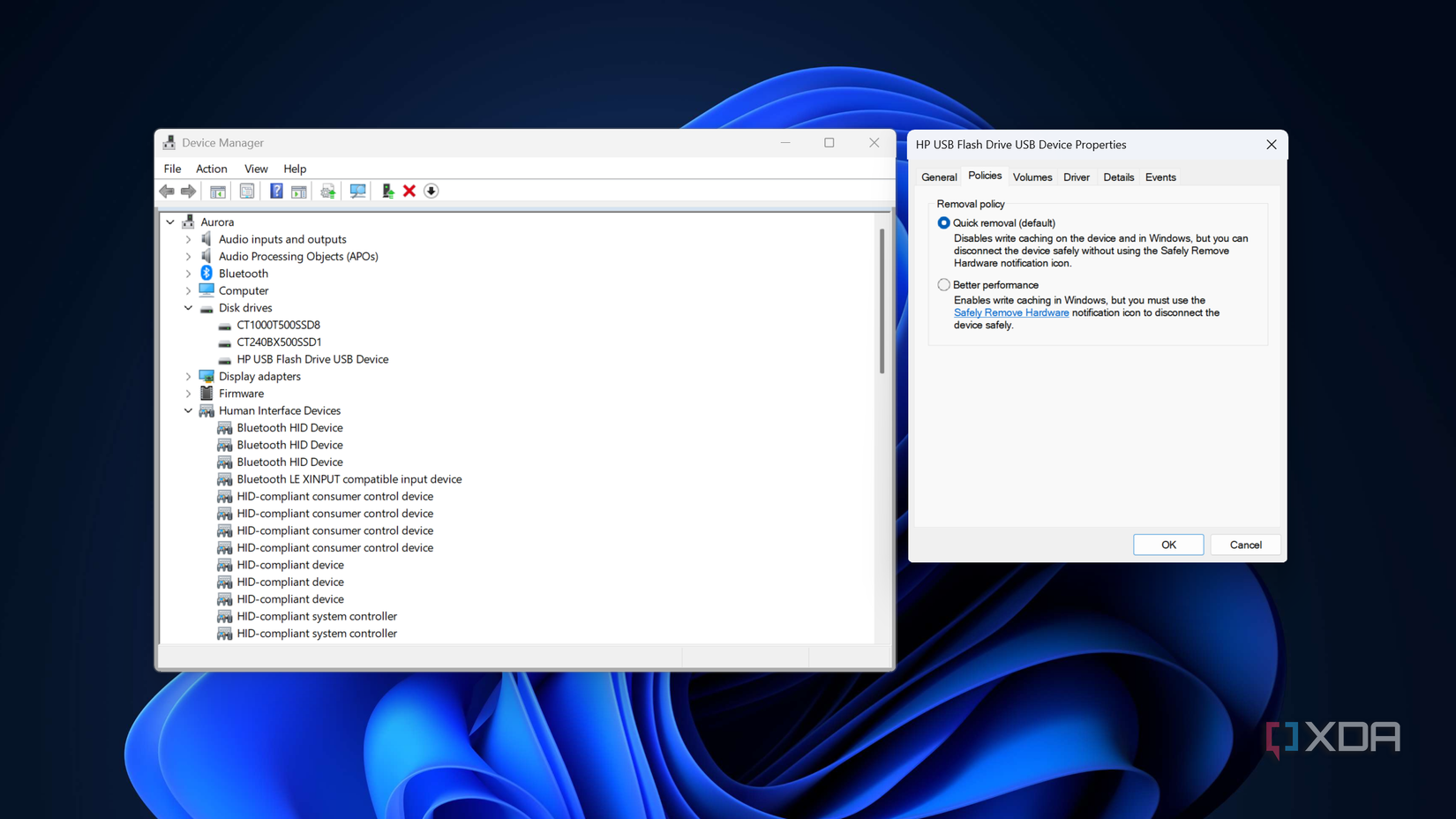Image resolution: width=1456 pixels, height=819 pixels.
Task: Click the Display adapters monitor icon
Action: click(206, 376)
